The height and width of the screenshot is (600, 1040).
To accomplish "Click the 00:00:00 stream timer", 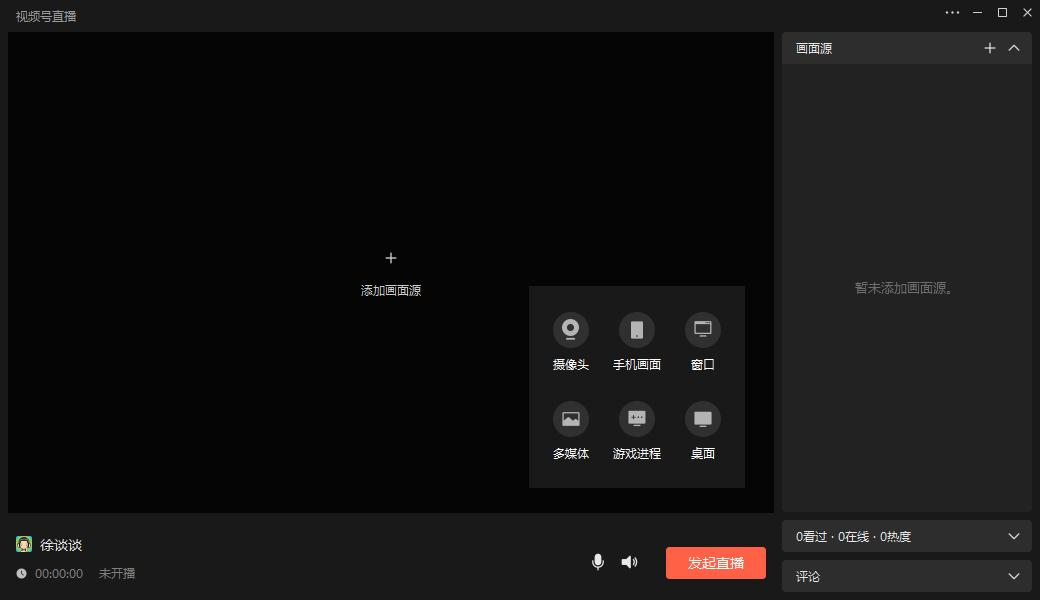I will click(58, 573).
